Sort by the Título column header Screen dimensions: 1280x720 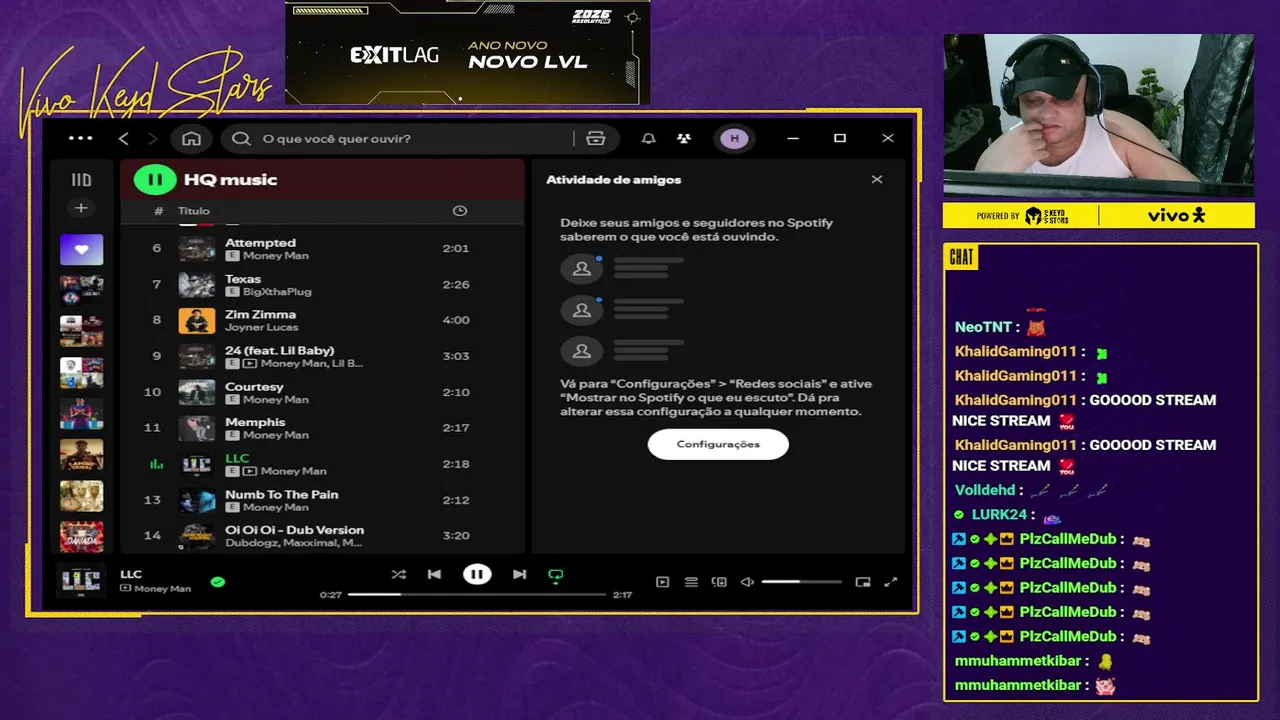point(194,211)
